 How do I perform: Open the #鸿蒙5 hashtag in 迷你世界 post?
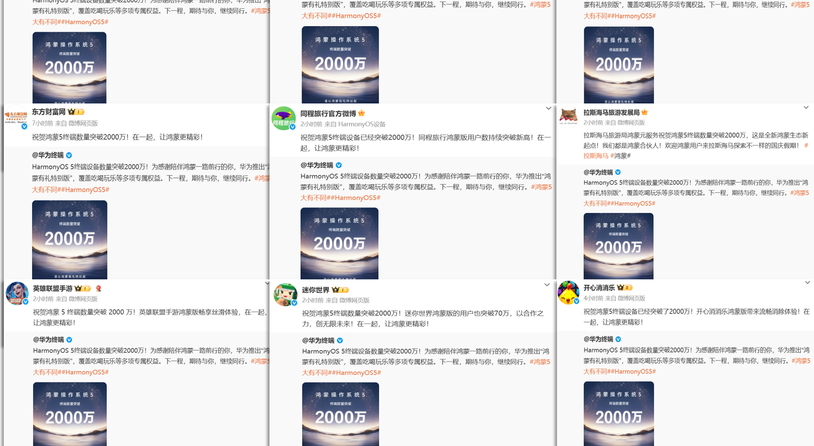point(540,362)
